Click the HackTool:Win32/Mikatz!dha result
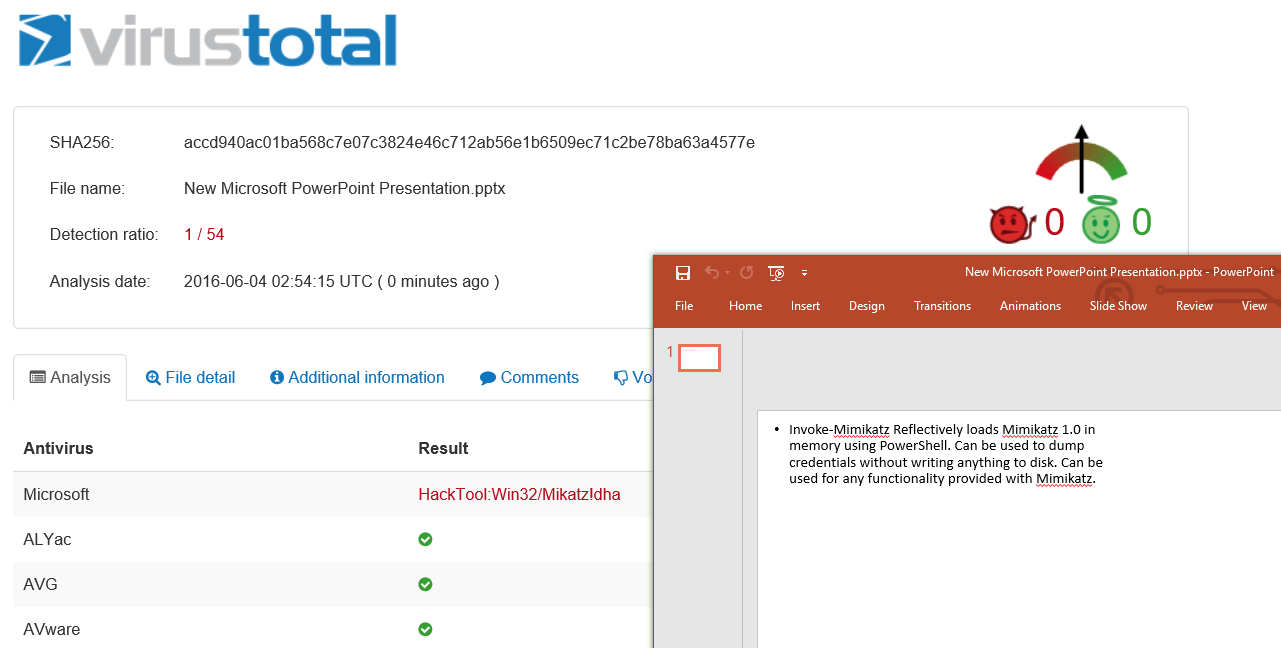The width and height of the screenshot is (1281, 648). pyautogui.click(x=519, y=494)
